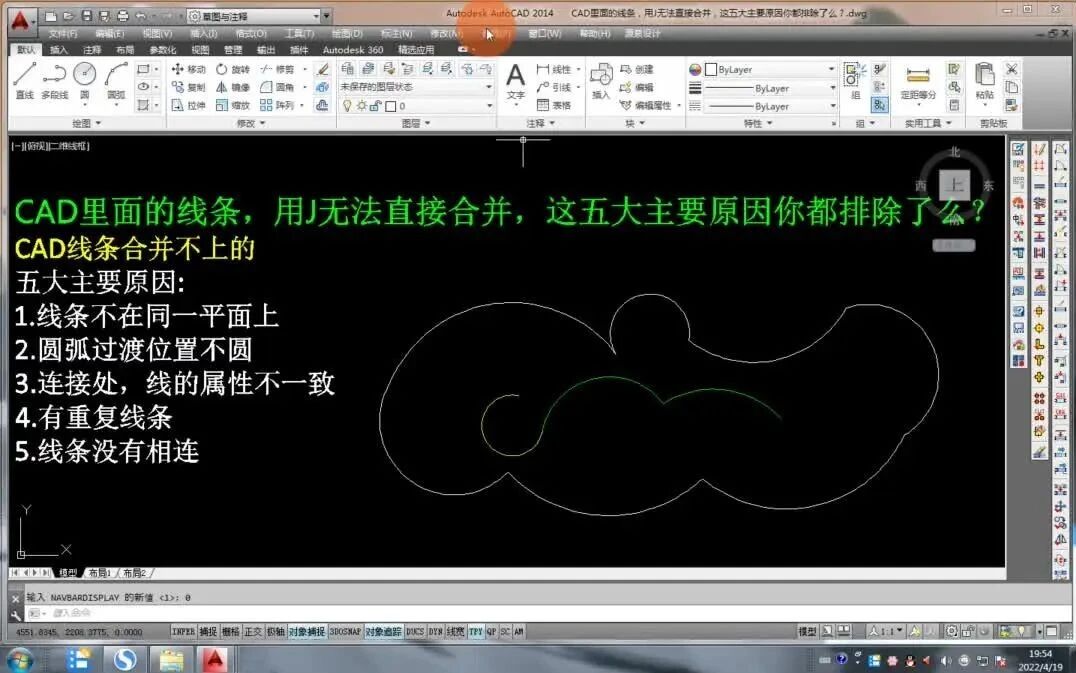Open the red AutoCAD application menu button
The width and height of the screenshot is (1076, 673).
[x=21, y=21]
